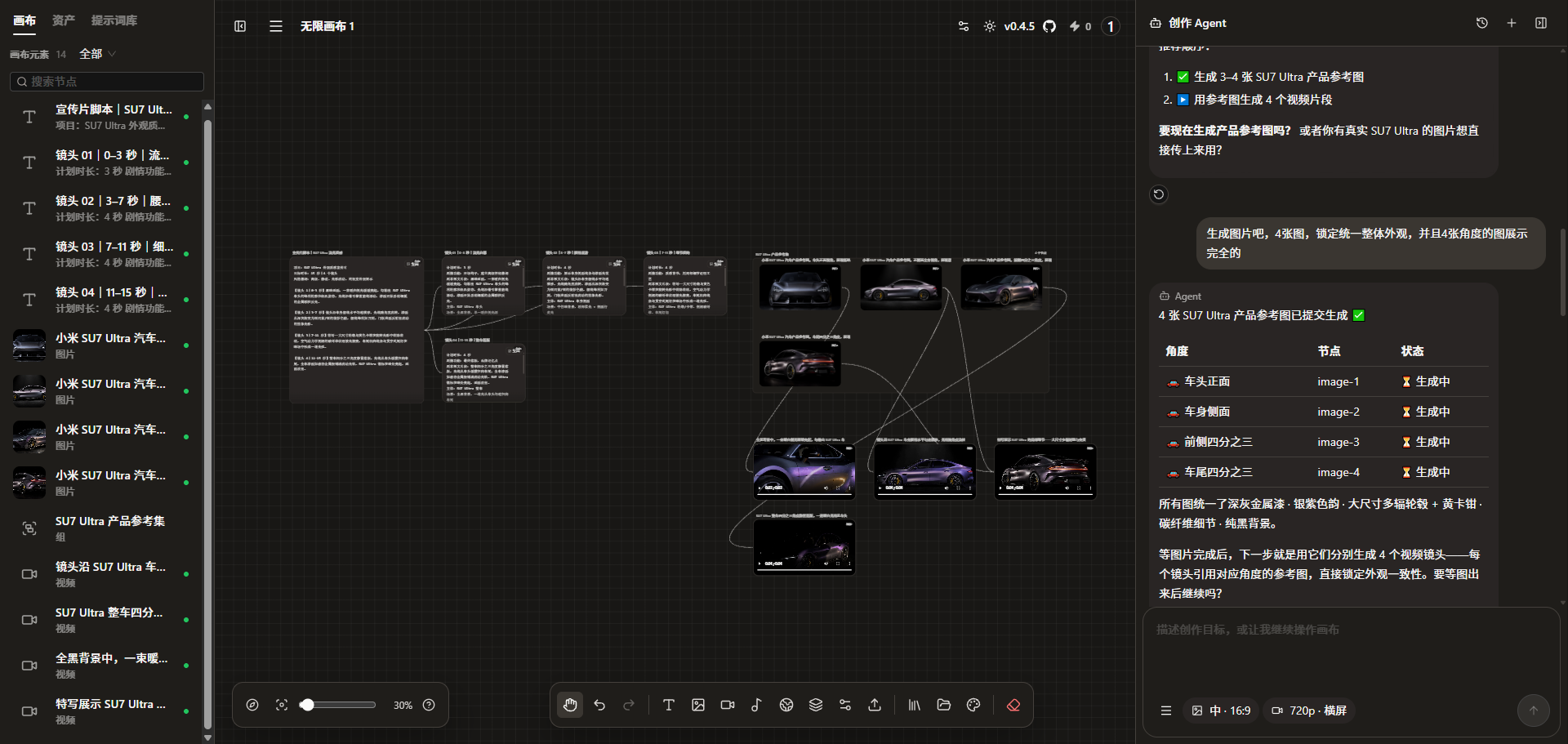The height and width of the screenshot is (744, 1568).
Task: Undo the last canvas action
Action: click(x=599, y=705)
